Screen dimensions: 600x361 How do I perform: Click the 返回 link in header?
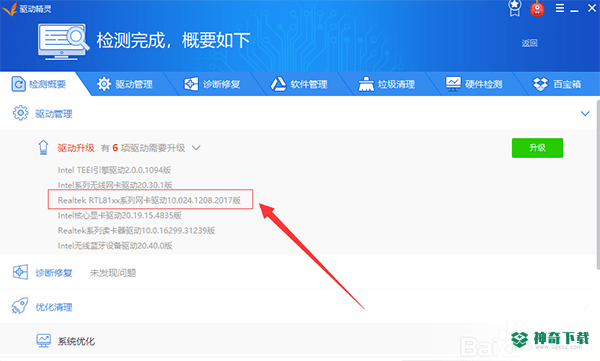529,43
